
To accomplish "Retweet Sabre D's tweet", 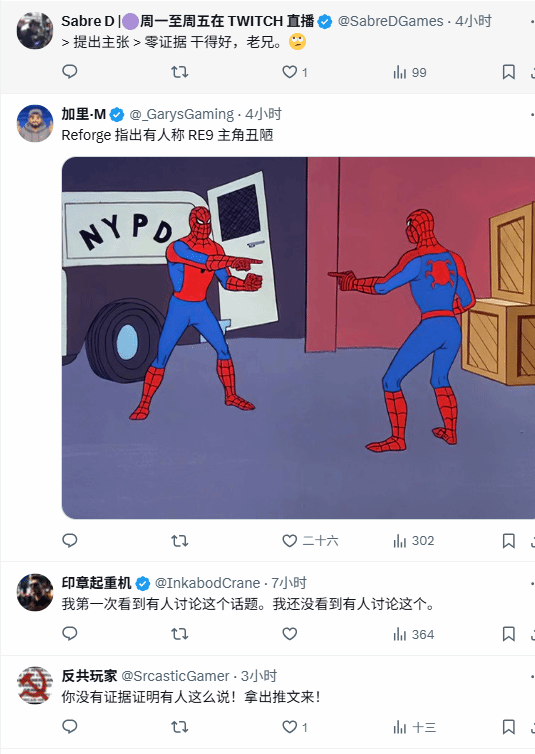I will tap(180, 72).
